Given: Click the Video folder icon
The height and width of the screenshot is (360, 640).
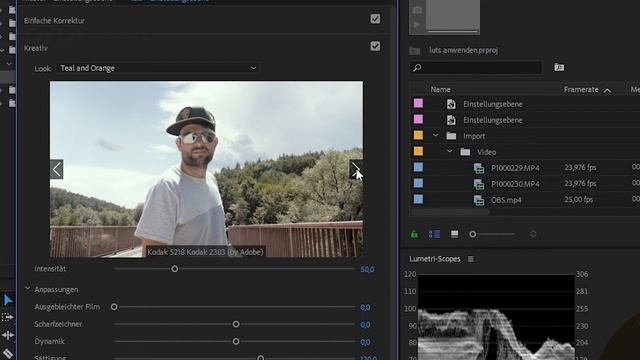Looking at the screenshot, I should coord(465,152).
